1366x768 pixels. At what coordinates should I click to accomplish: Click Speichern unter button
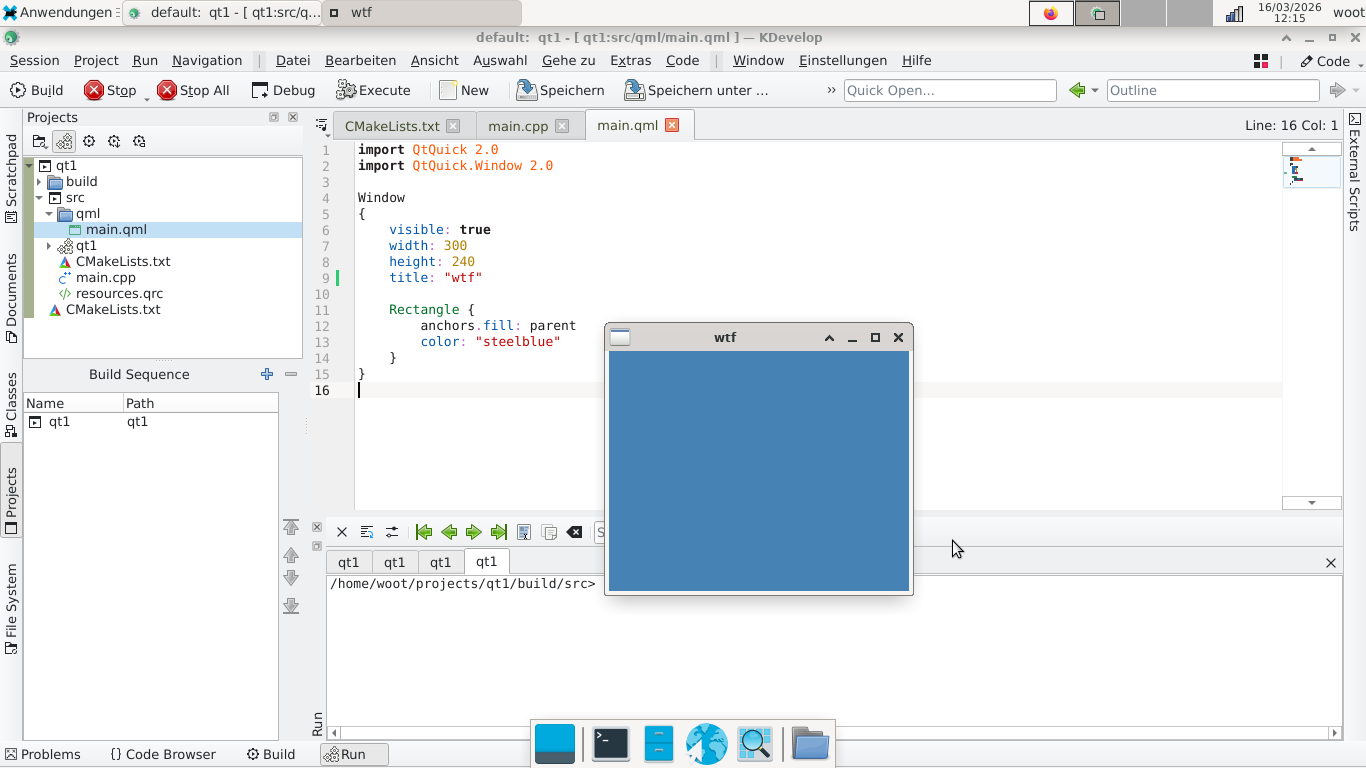point(697,90)
